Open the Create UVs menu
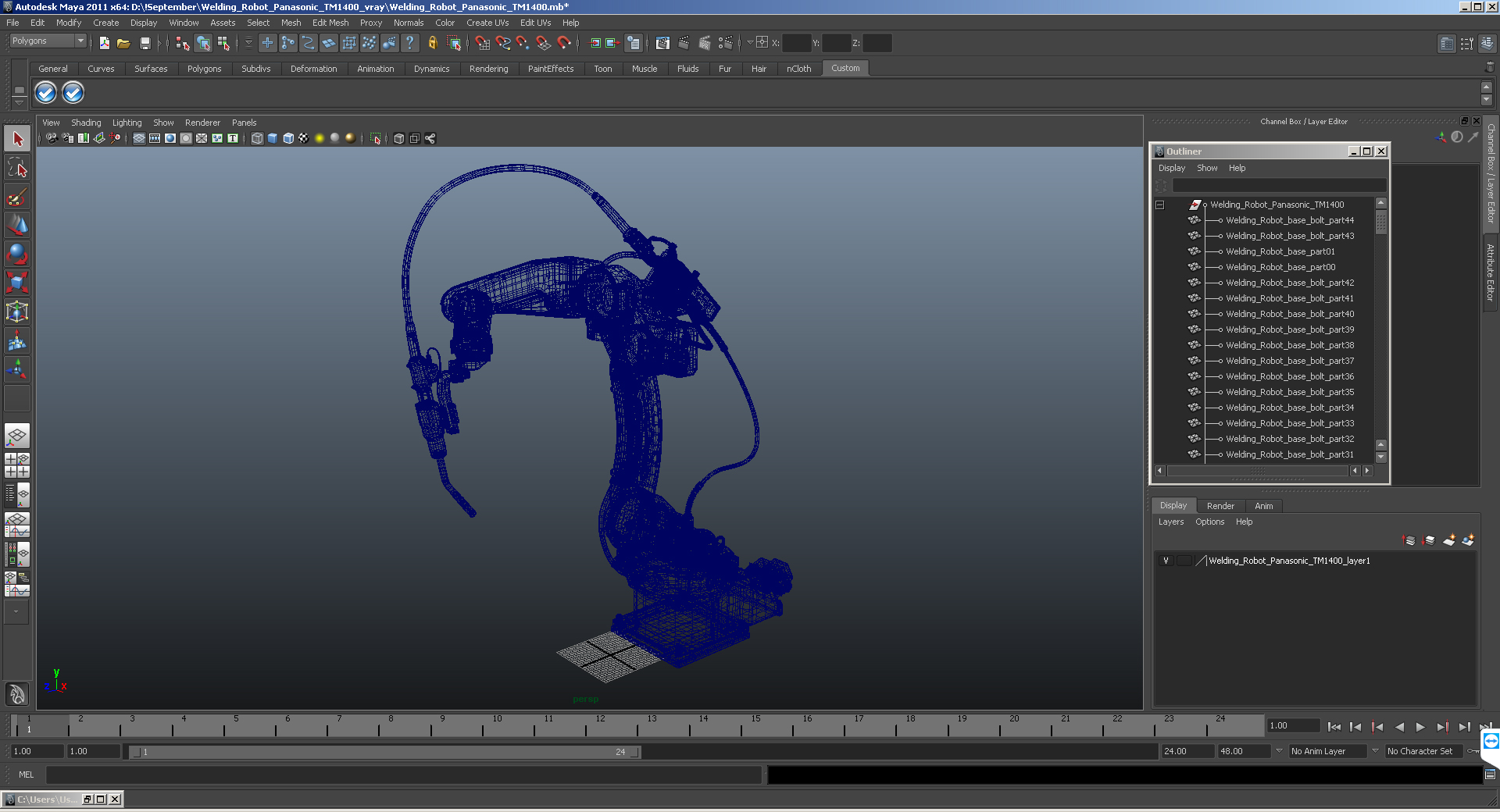 [487, 23]
